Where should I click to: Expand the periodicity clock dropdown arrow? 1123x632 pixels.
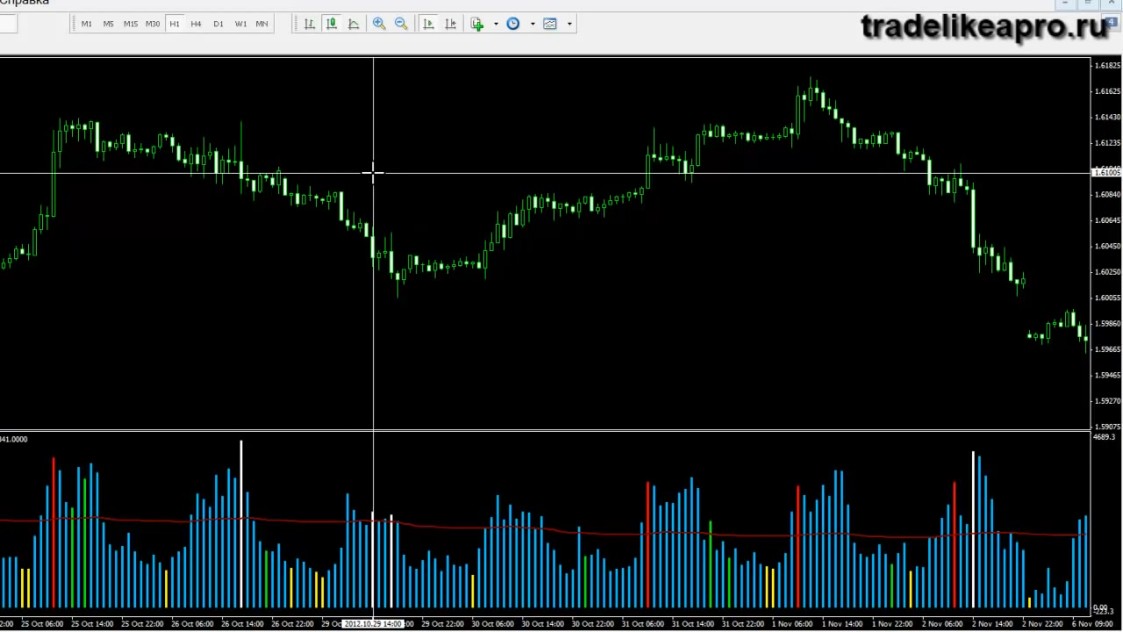click(x=532, y=24)
